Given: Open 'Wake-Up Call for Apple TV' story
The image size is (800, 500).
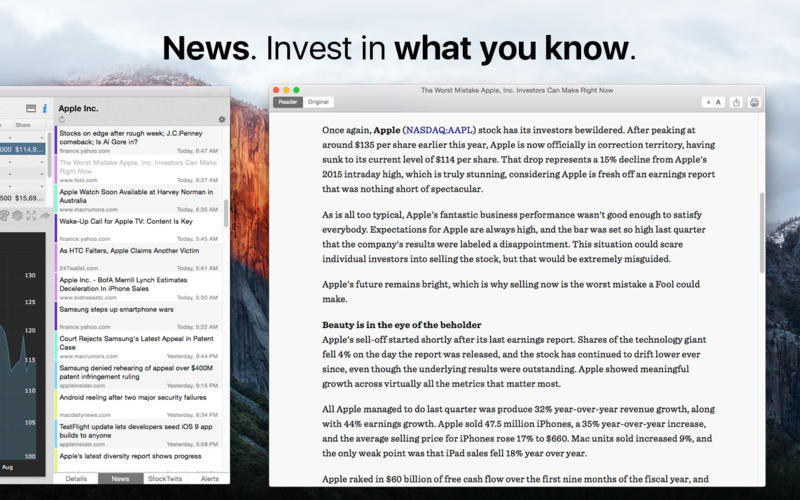Looking at the screenshot, I should [138, 229].
